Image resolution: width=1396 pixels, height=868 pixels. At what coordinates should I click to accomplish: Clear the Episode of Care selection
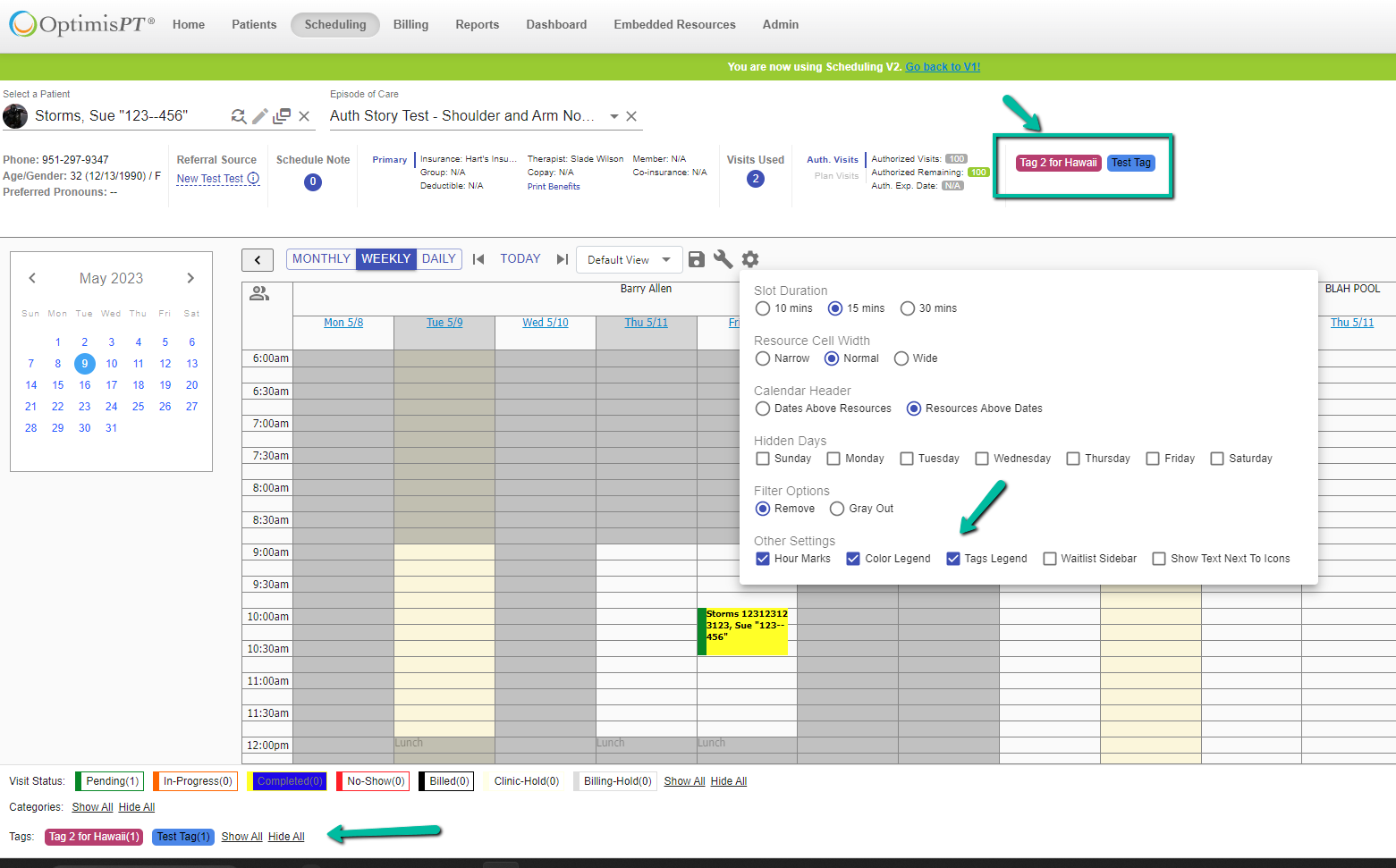coord(631,116)
